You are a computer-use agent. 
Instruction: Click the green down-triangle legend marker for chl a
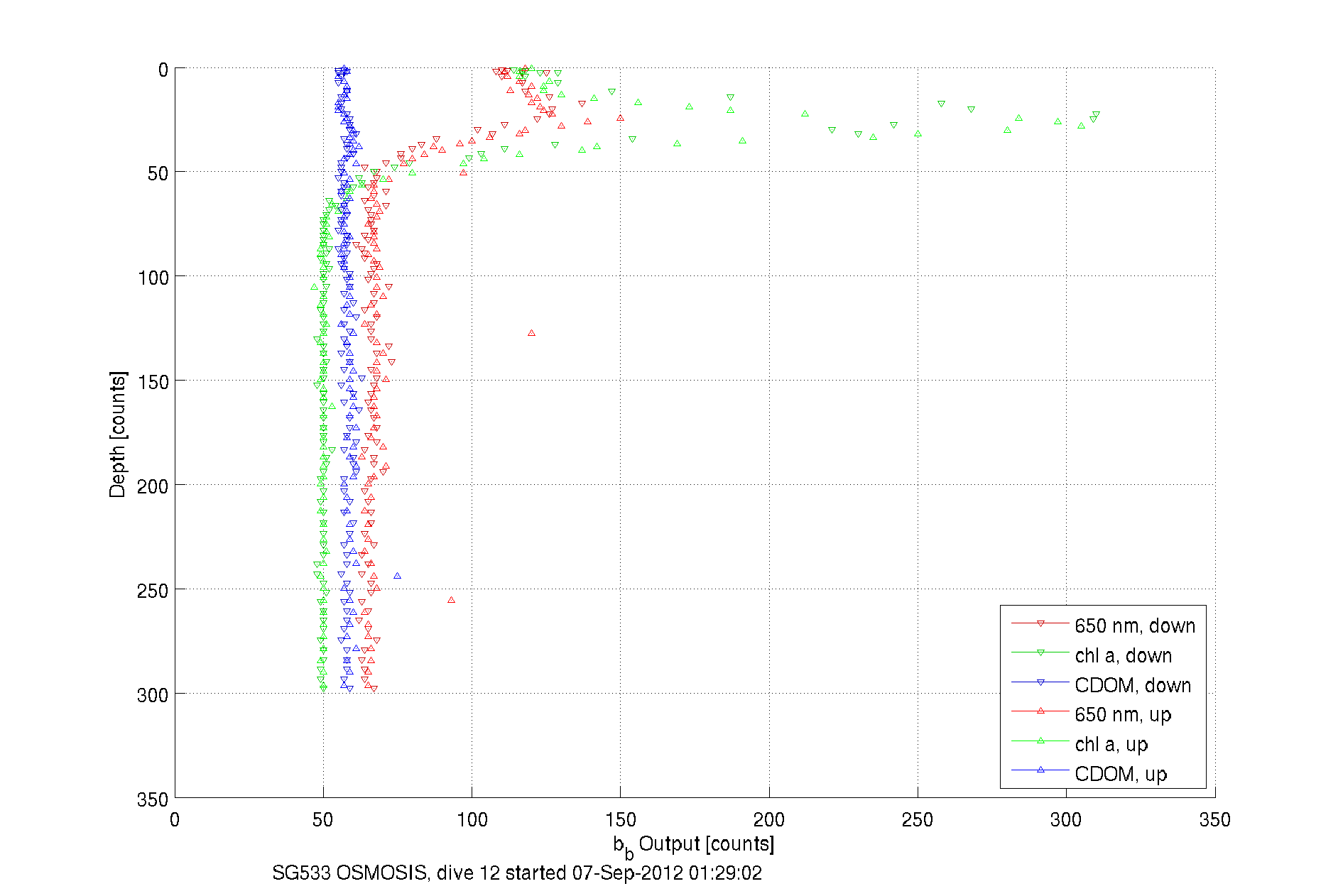(1040, 652)
